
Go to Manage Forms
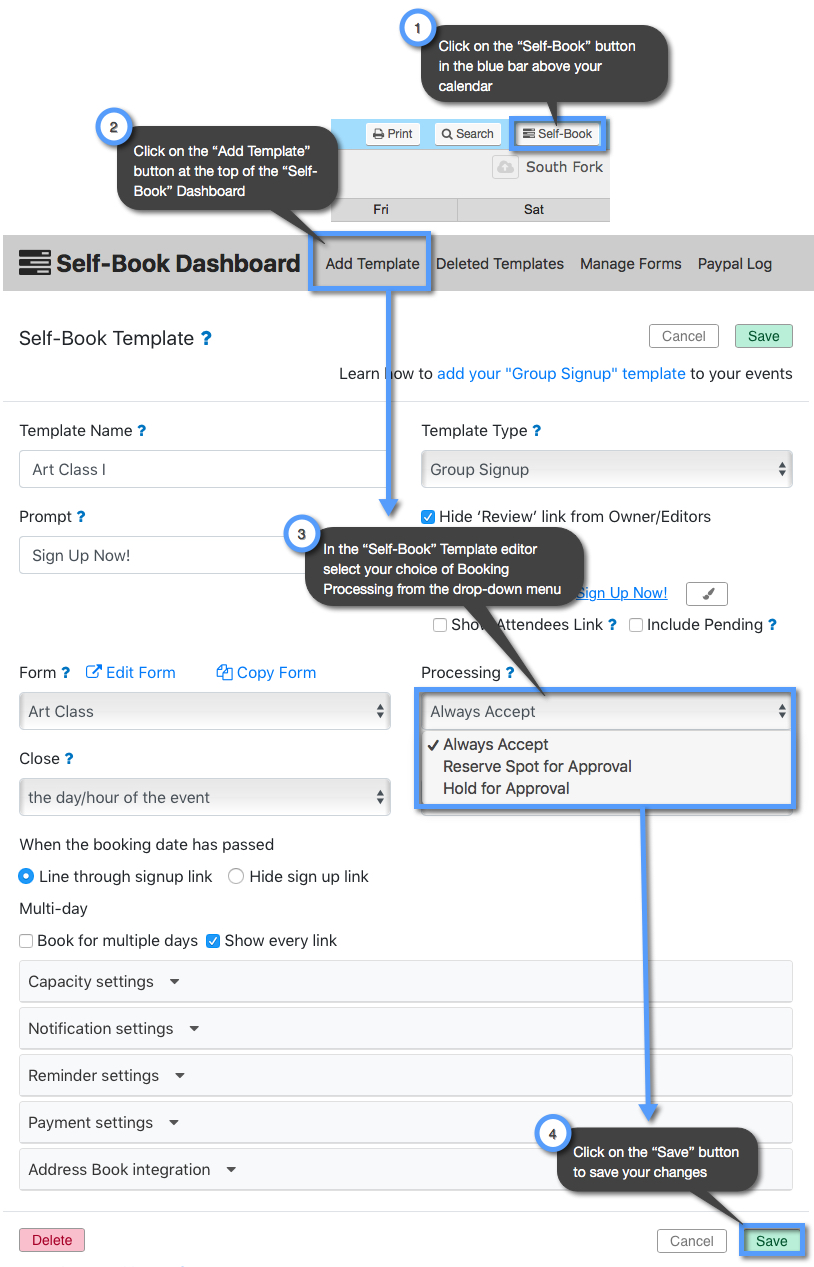[x=630, y=263]
